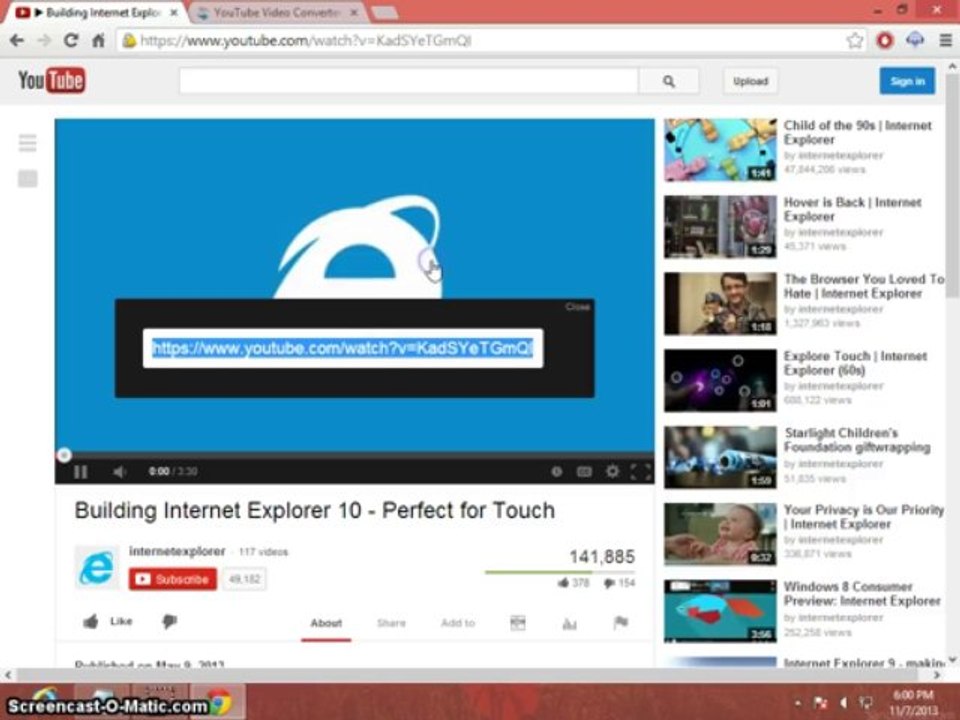
Task: Pause the video
Action: 80,471
